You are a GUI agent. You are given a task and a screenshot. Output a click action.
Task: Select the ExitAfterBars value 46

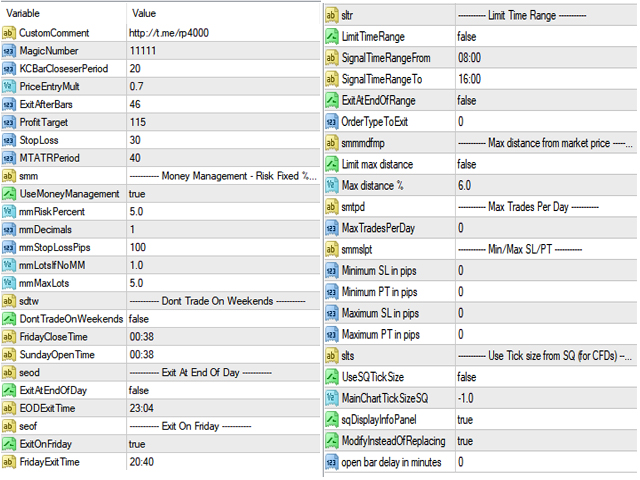click(135, 104)
